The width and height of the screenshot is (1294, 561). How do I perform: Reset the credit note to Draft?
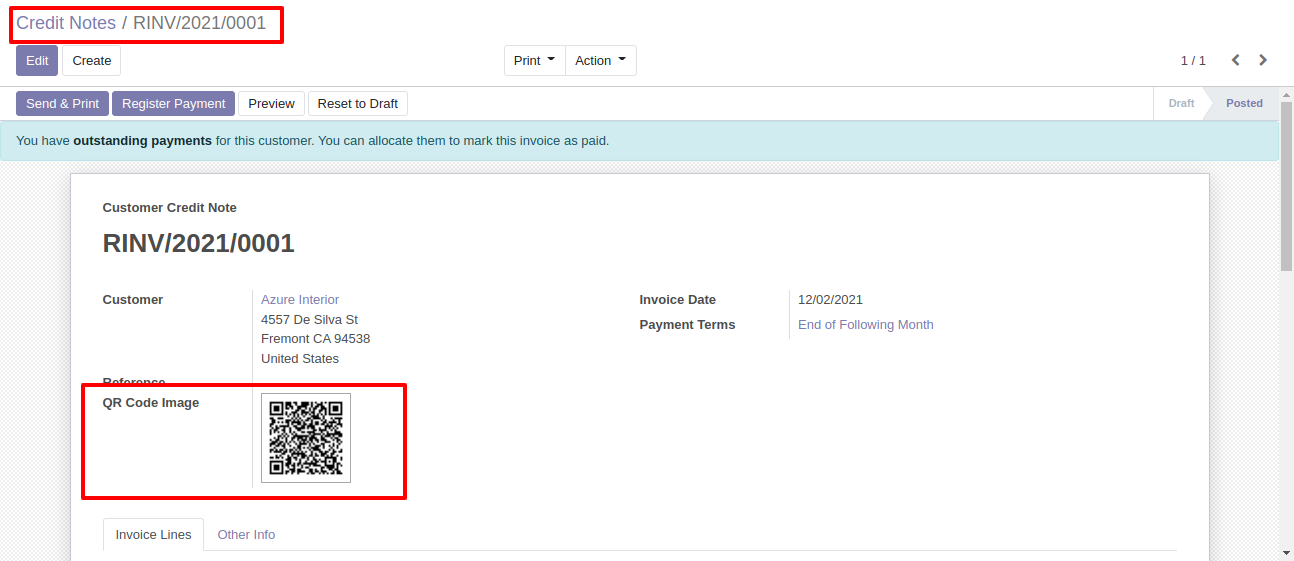[x=357, y=104]
